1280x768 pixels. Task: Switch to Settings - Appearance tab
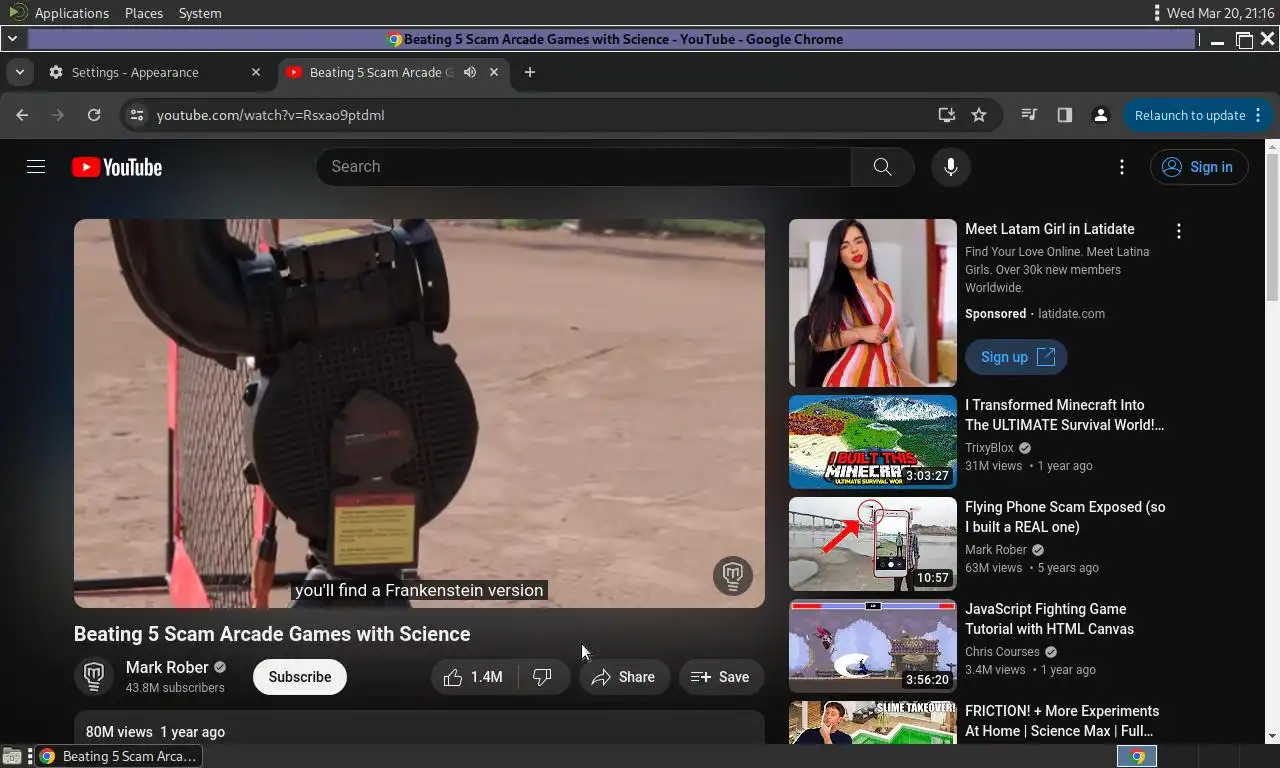(x=155, y=72)
